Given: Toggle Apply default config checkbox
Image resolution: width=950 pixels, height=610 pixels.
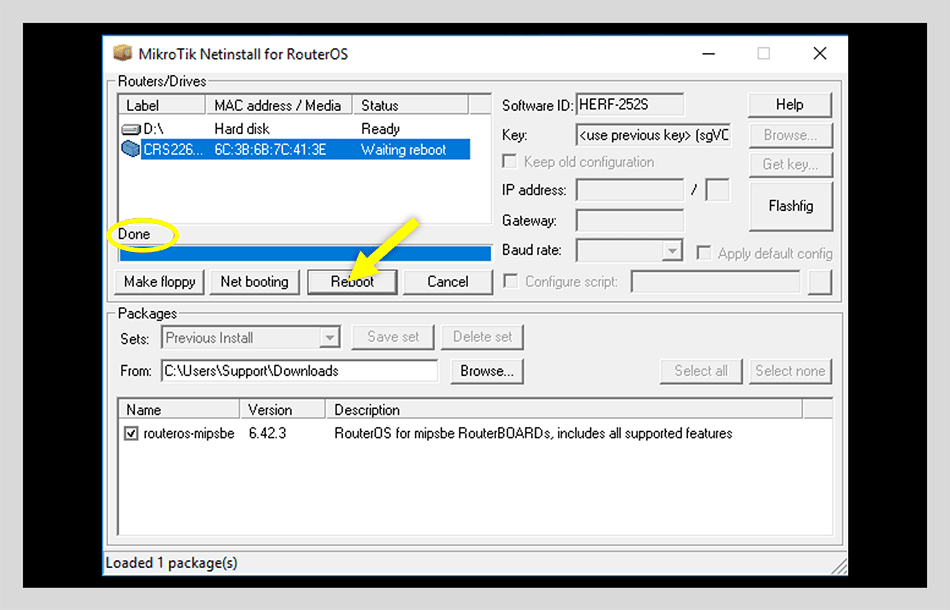Looking at the screenshot, I should click(703, 253).
